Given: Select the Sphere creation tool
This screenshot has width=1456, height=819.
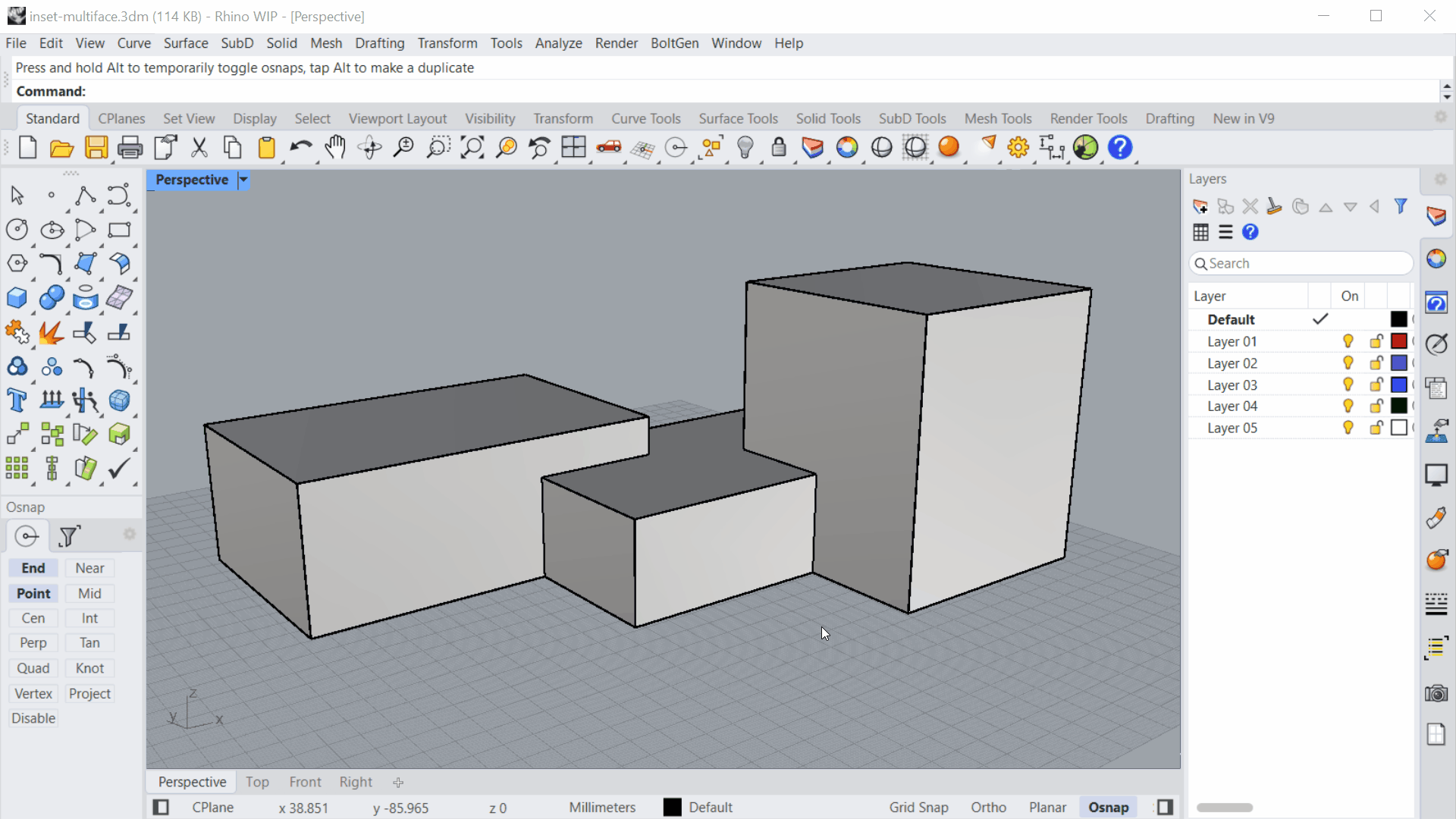Looking at the screenshot, I should pos(51,297).
